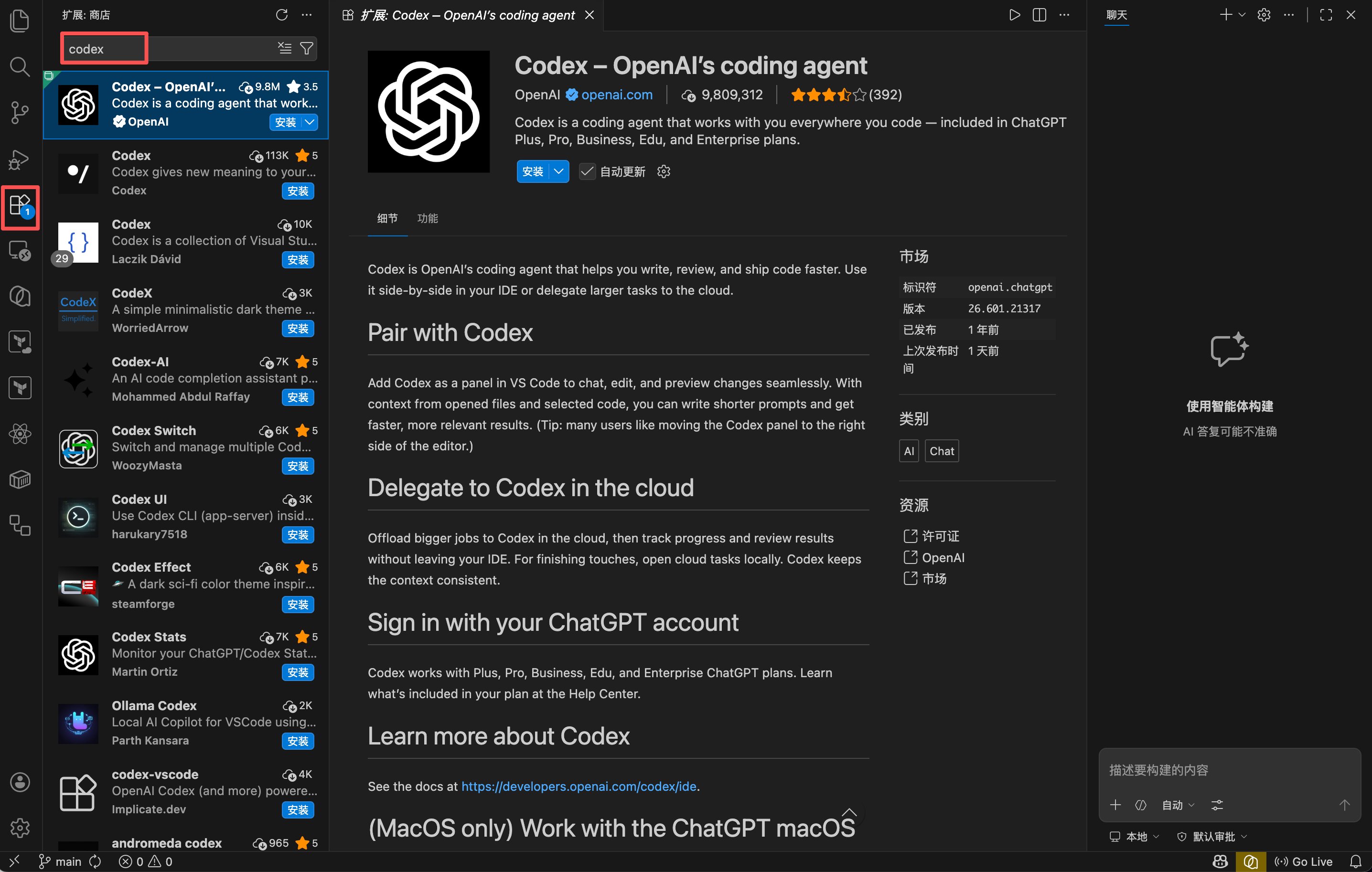The image size is (1372, 872).
Task: Filter by Chat category tag
Action: 941,450
